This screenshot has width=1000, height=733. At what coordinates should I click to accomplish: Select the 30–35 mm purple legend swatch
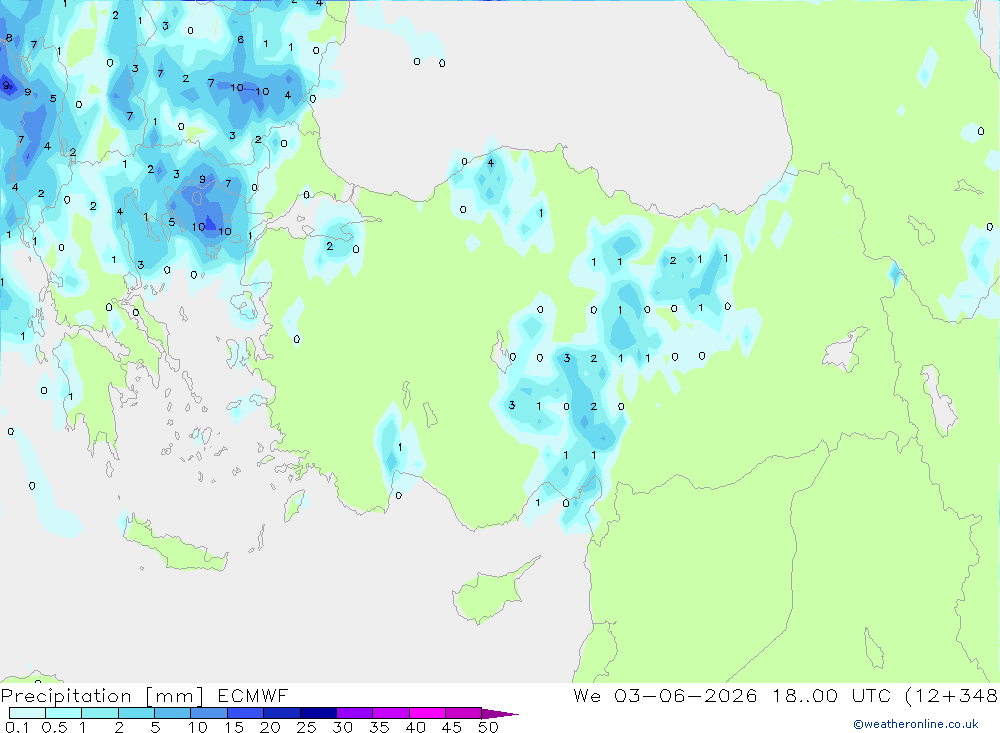355,713
